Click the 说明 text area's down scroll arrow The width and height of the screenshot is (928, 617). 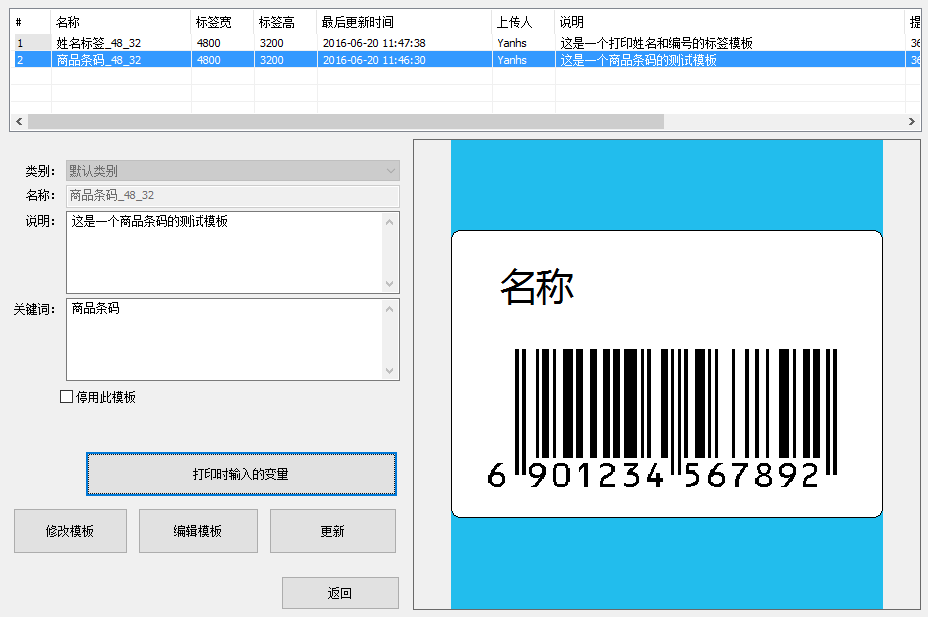click(x=389, y=283)
